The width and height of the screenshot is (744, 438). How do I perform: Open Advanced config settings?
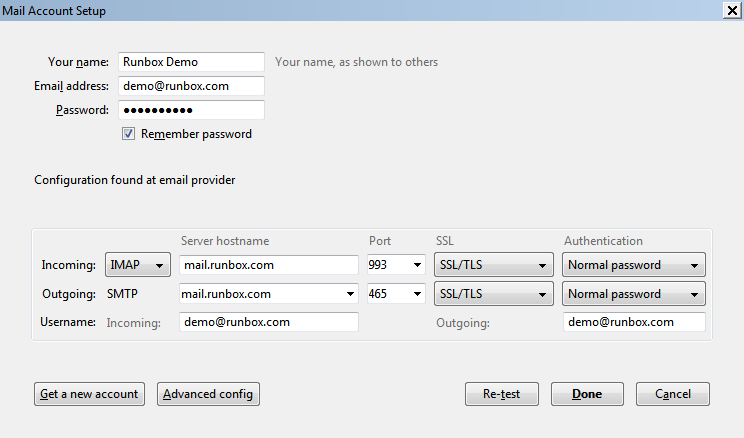pyautogui.click(x=209, y=394)
